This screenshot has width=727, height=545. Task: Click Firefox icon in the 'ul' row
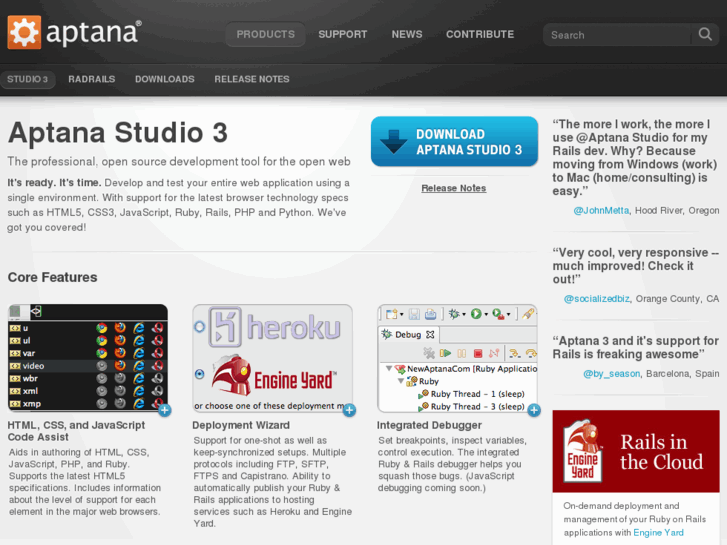(120, 340)
